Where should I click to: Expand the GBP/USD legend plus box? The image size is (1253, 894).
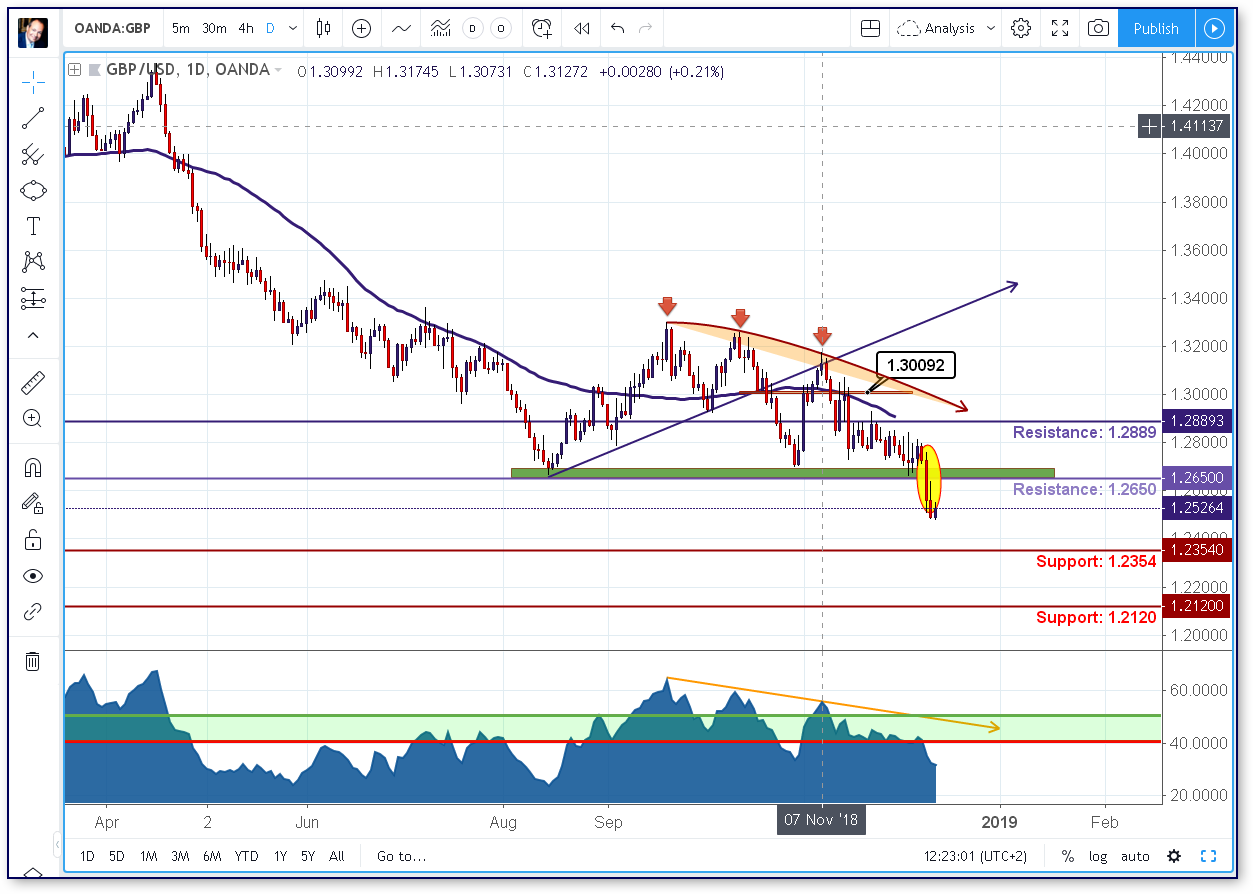(75, 70)
